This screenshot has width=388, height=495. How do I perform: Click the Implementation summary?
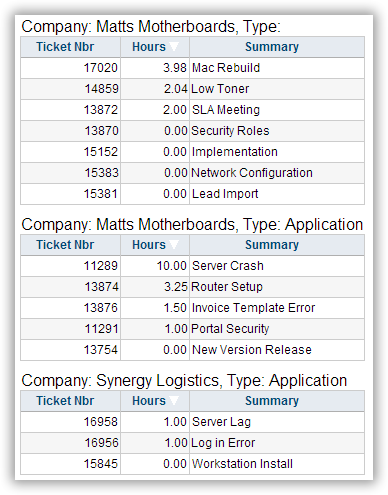[x=235, y=152]
